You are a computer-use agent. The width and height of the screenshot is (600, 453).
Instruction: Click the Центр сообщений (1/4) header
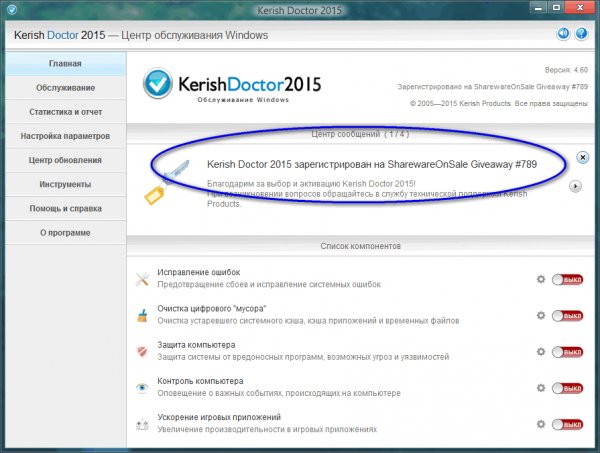(360, 134)
